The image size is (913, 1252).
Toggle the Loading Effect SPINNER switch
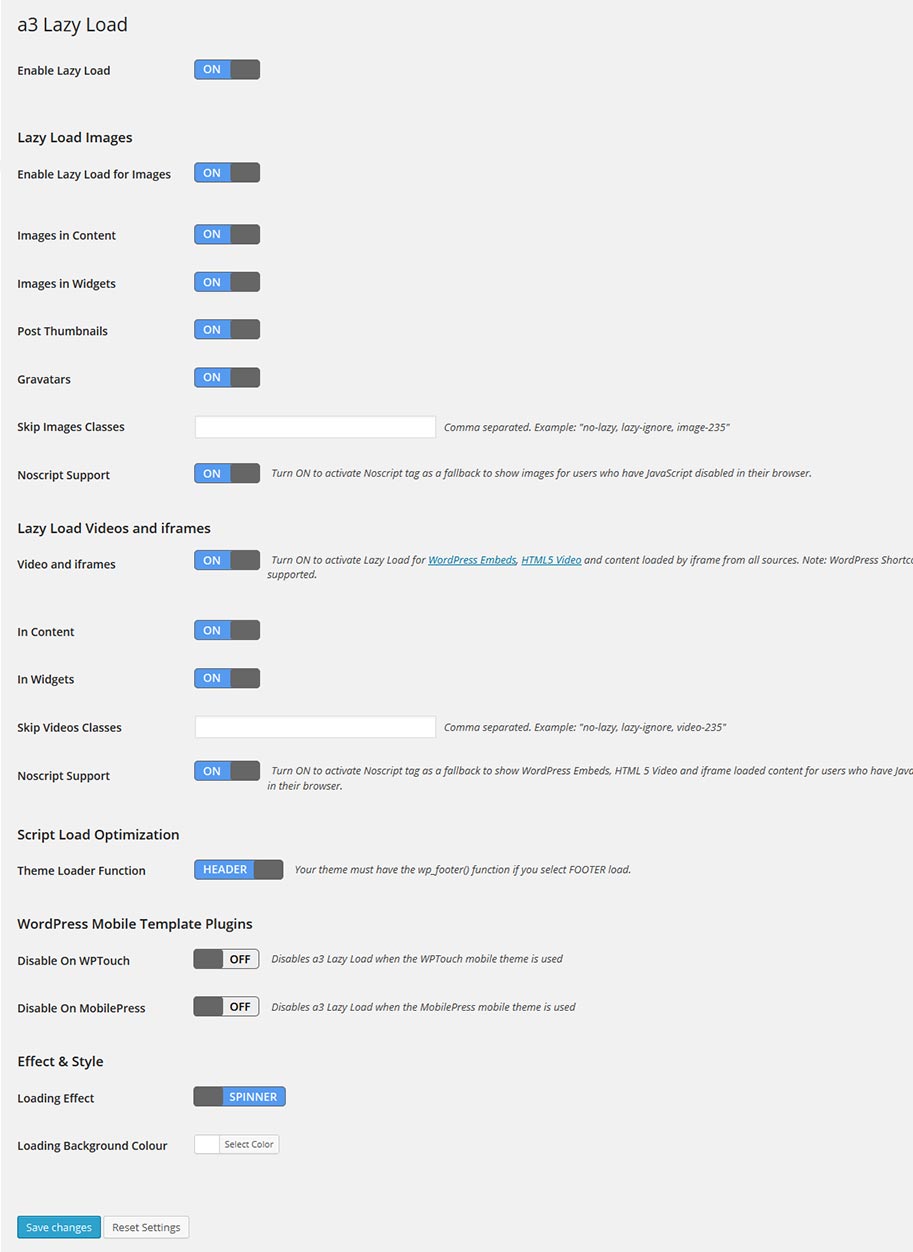[240, 1097]
